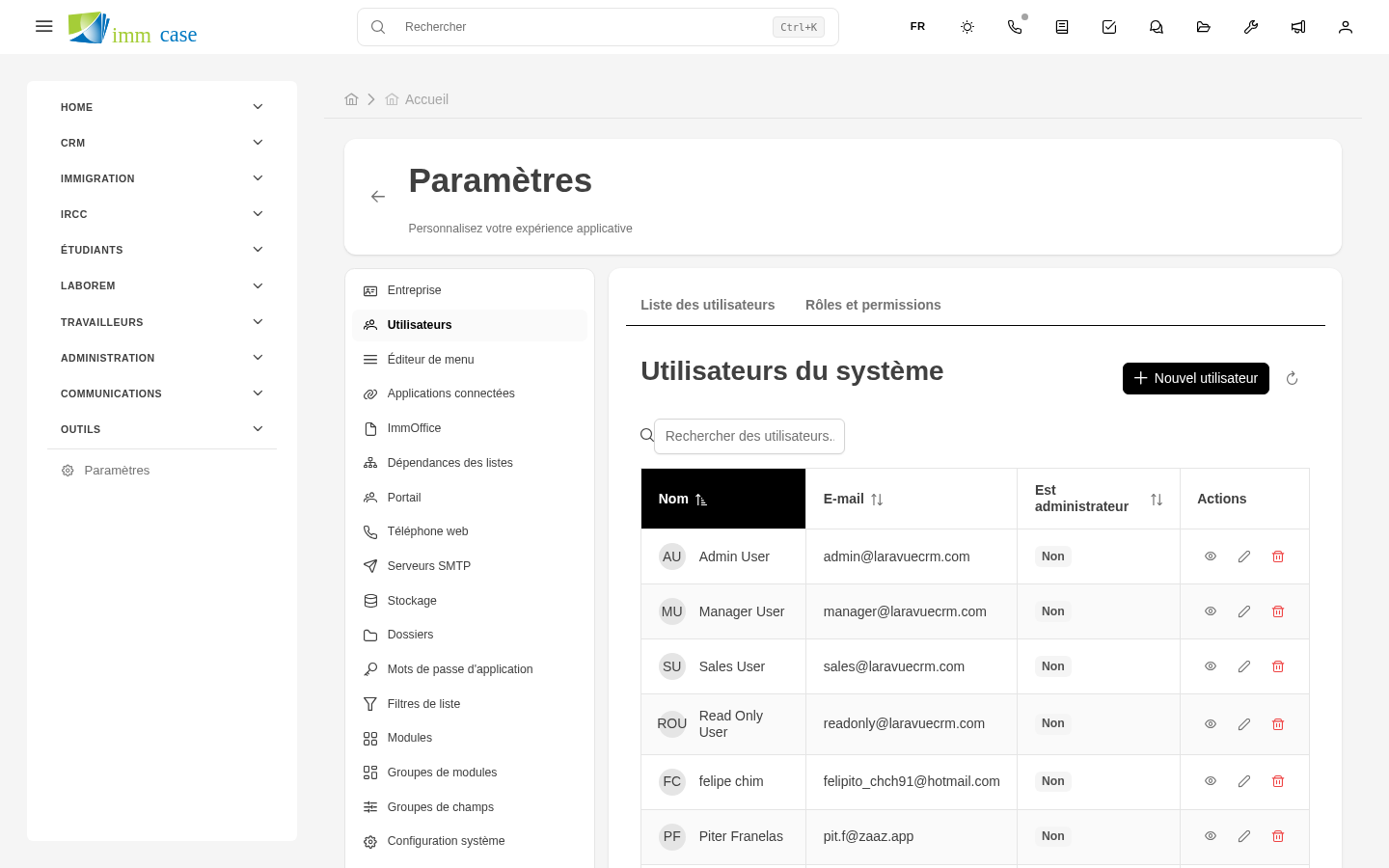The image size is (1389, 868).
Task: Open the folder icon in header
Action: pyautogui.click(x=1204, y=27)
